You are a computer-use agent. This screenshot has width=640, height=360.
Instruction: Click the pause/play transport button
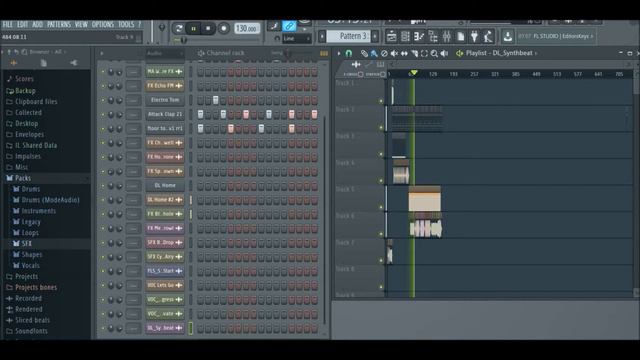[x=193, y=28]
